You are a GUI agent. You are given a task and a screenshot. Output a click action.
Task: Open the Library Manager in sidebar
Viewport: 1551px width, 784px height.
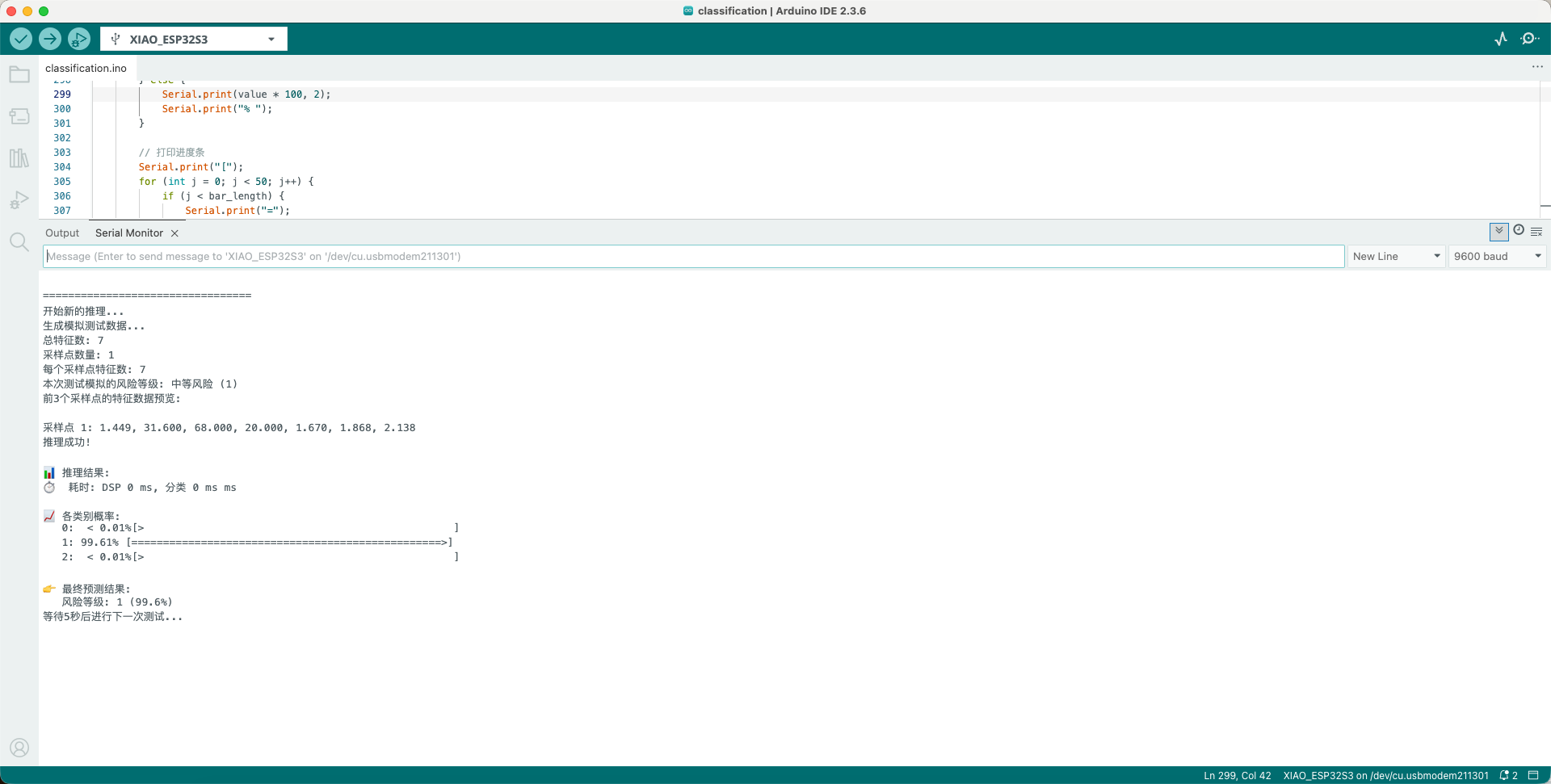click(19, 158)
